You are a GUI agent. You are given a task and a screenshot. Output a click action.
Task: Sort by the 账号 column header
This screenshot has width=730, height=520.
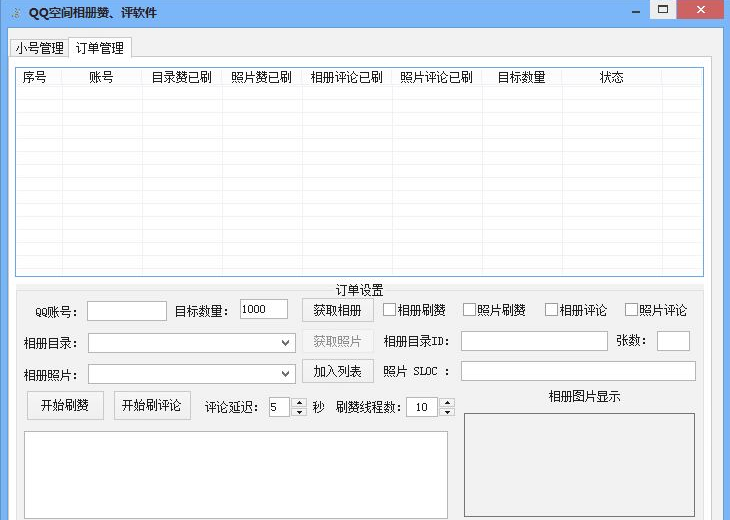coord(101,77)
